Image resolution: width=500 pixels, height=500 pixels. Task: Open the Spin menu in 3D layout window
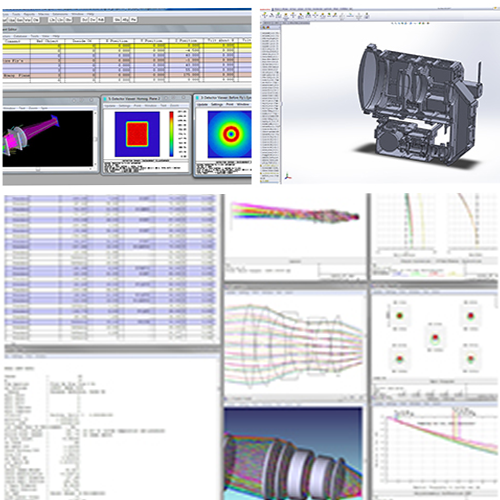(x=44, y=108)
